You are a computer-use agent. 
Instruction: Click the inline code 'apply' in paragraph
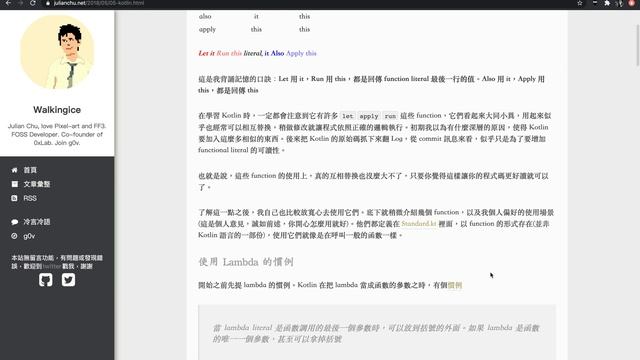[369, 116]
